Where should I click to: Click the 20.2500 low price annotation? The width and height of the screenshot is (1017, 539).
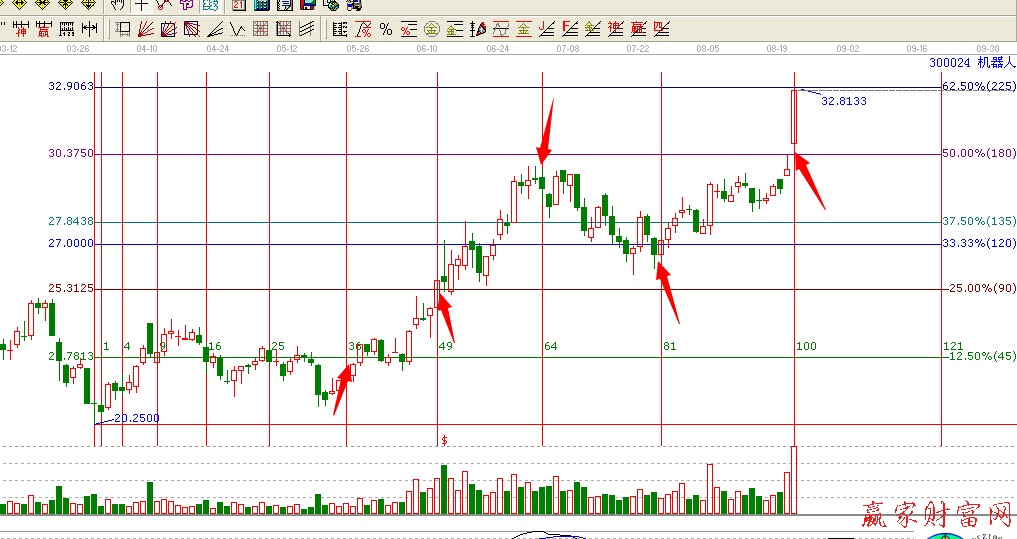coord(136,418)
